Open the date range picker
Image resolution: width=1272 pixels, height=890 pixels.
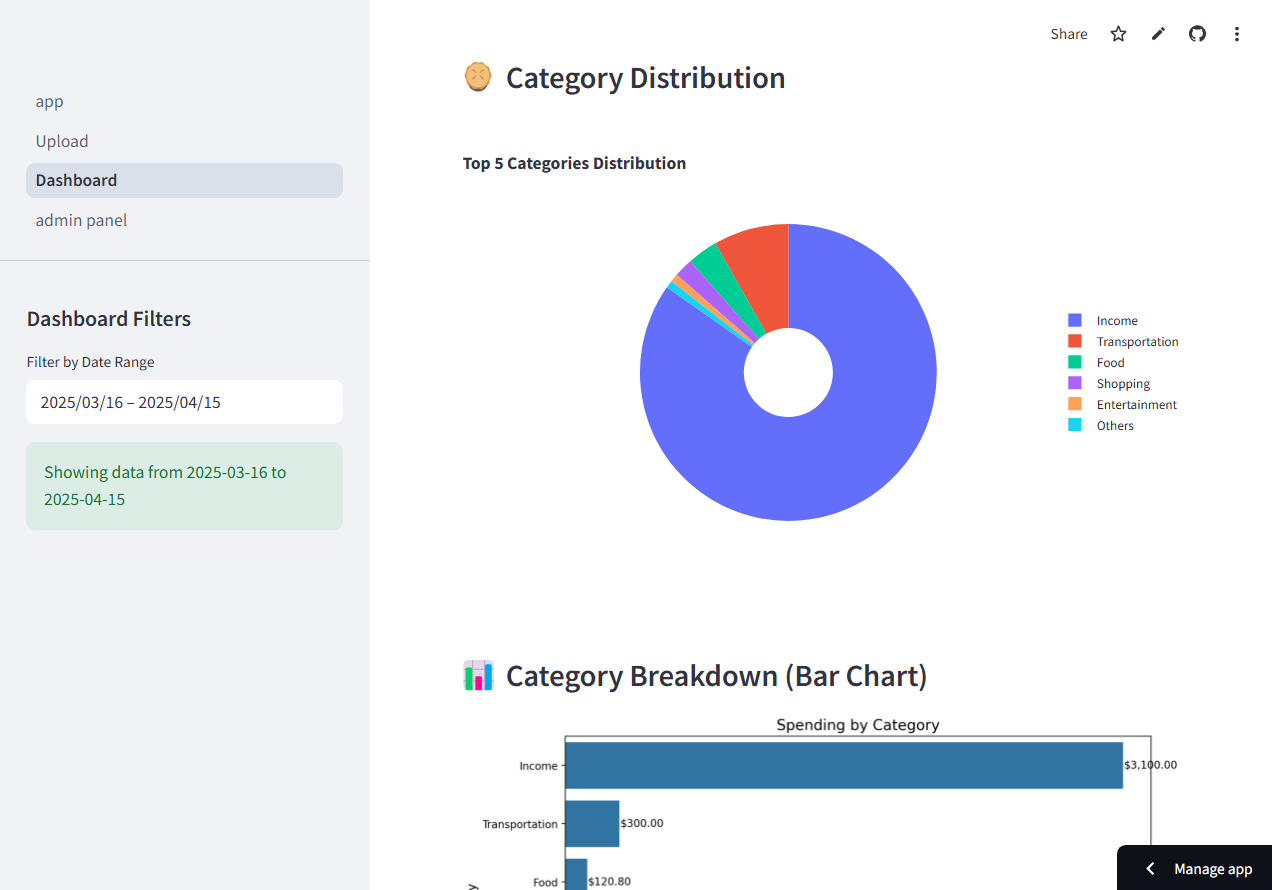click(184, 401)
